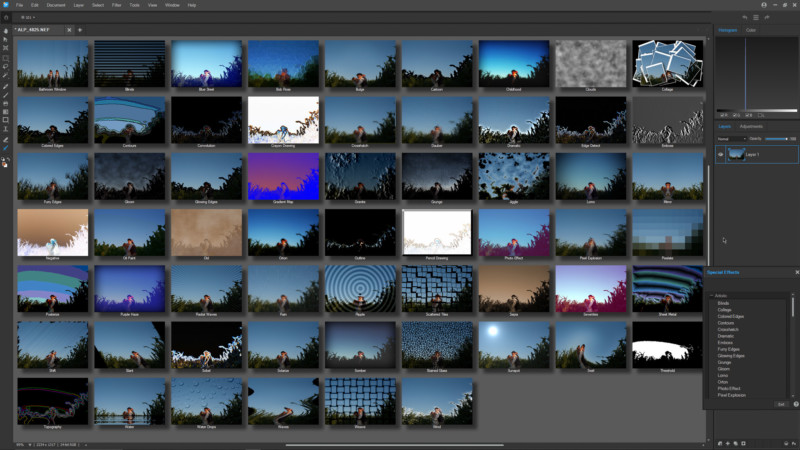Click the add mask square icon at panel bottom
This screenshot has width=800, height=450.
click(743, 443)
